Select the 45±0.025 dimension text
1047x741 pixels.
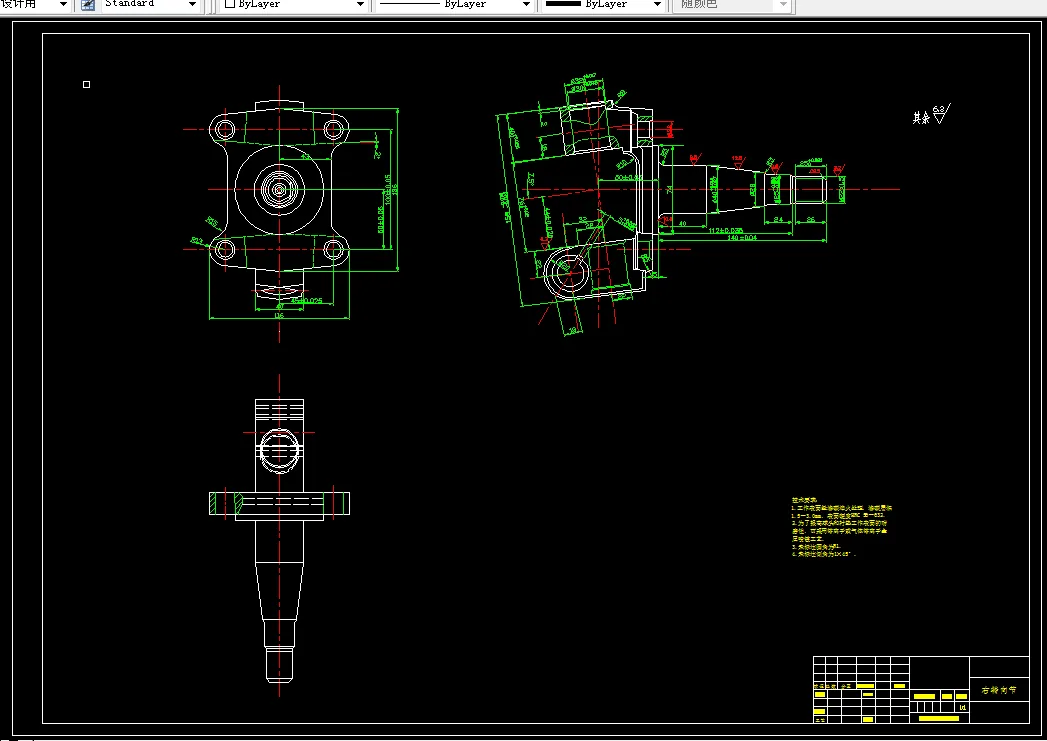[306, 301]
